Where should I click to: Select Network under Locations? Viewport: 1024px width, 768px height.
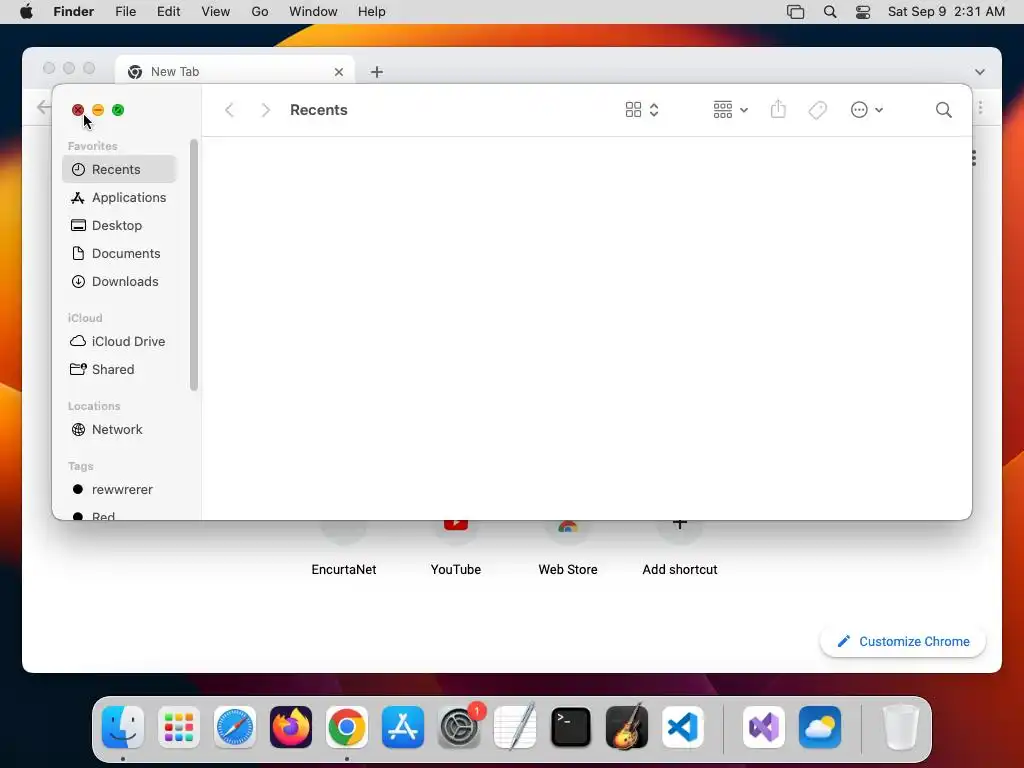pos(119,430)
